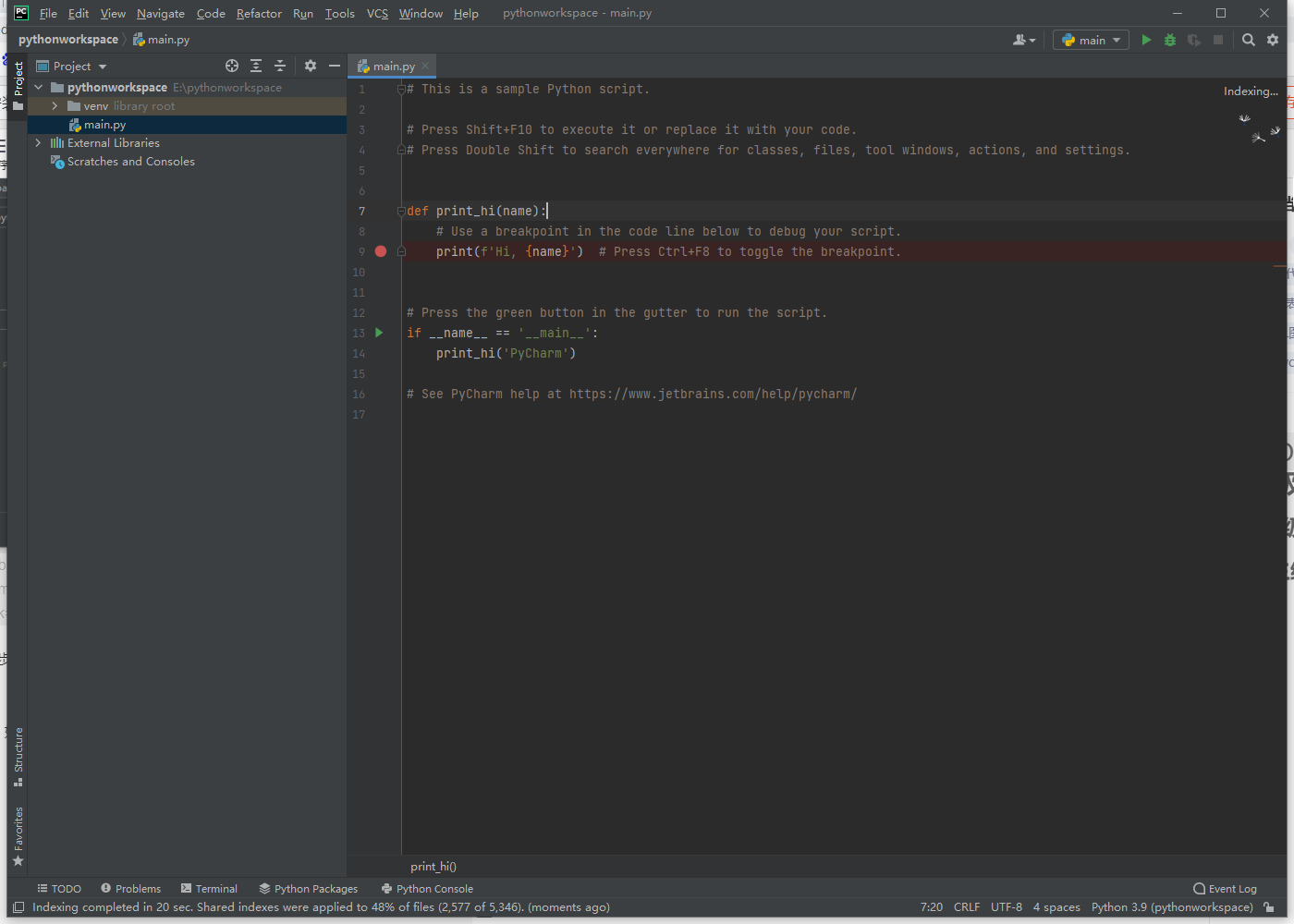
Task: Open the Code With Me user icon
Action: click(x=1024, y=40)
